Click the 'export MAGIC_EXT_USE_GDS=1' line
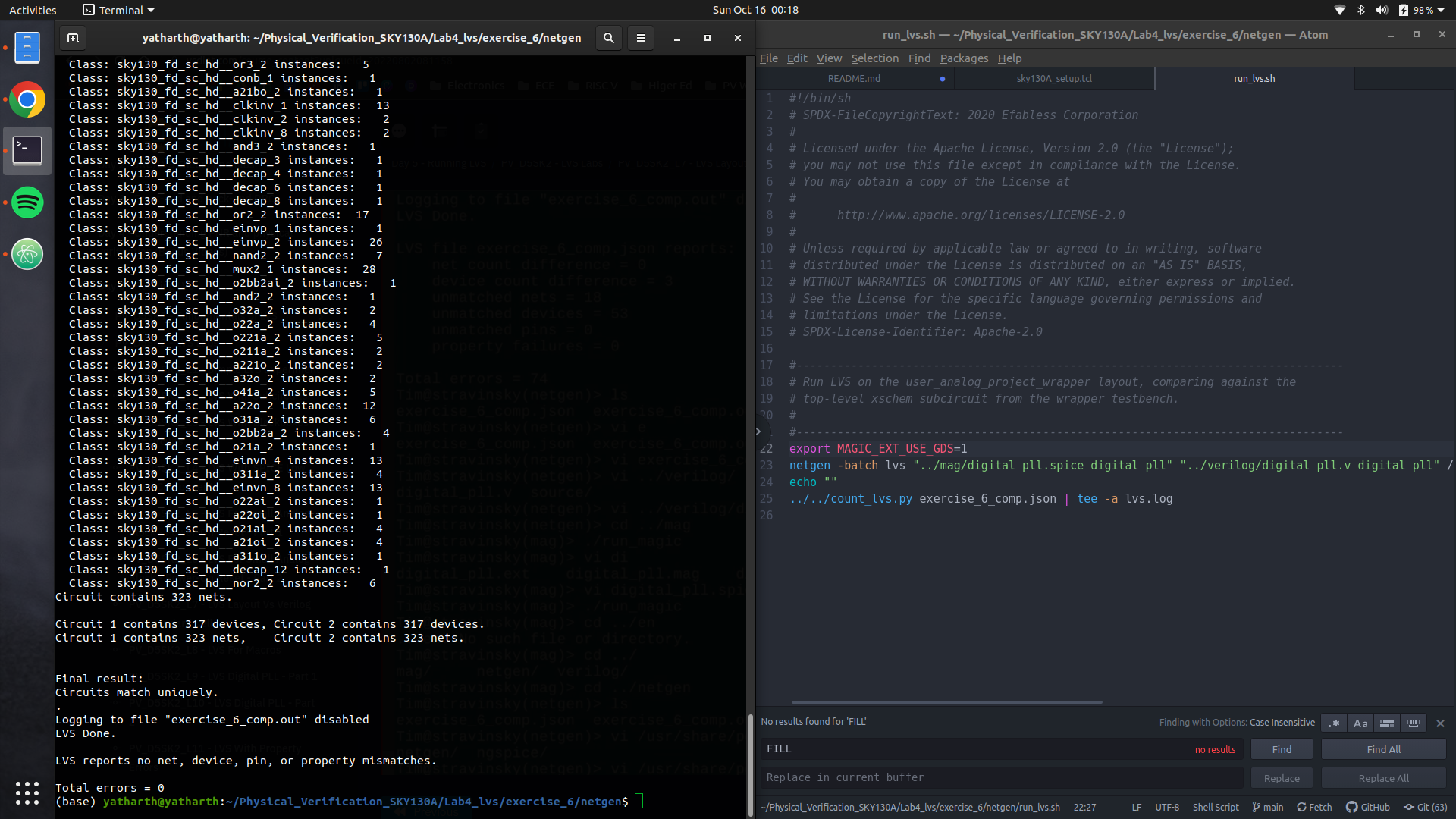 (878, 449)
